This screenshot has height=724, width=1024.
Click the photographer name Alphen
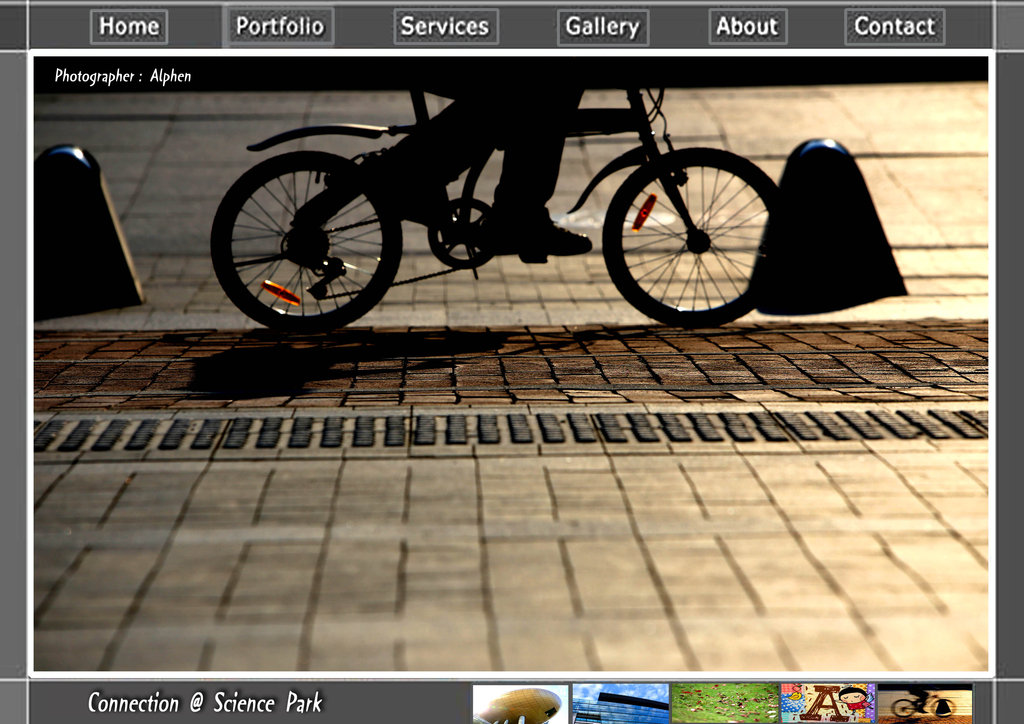[170, 76]
